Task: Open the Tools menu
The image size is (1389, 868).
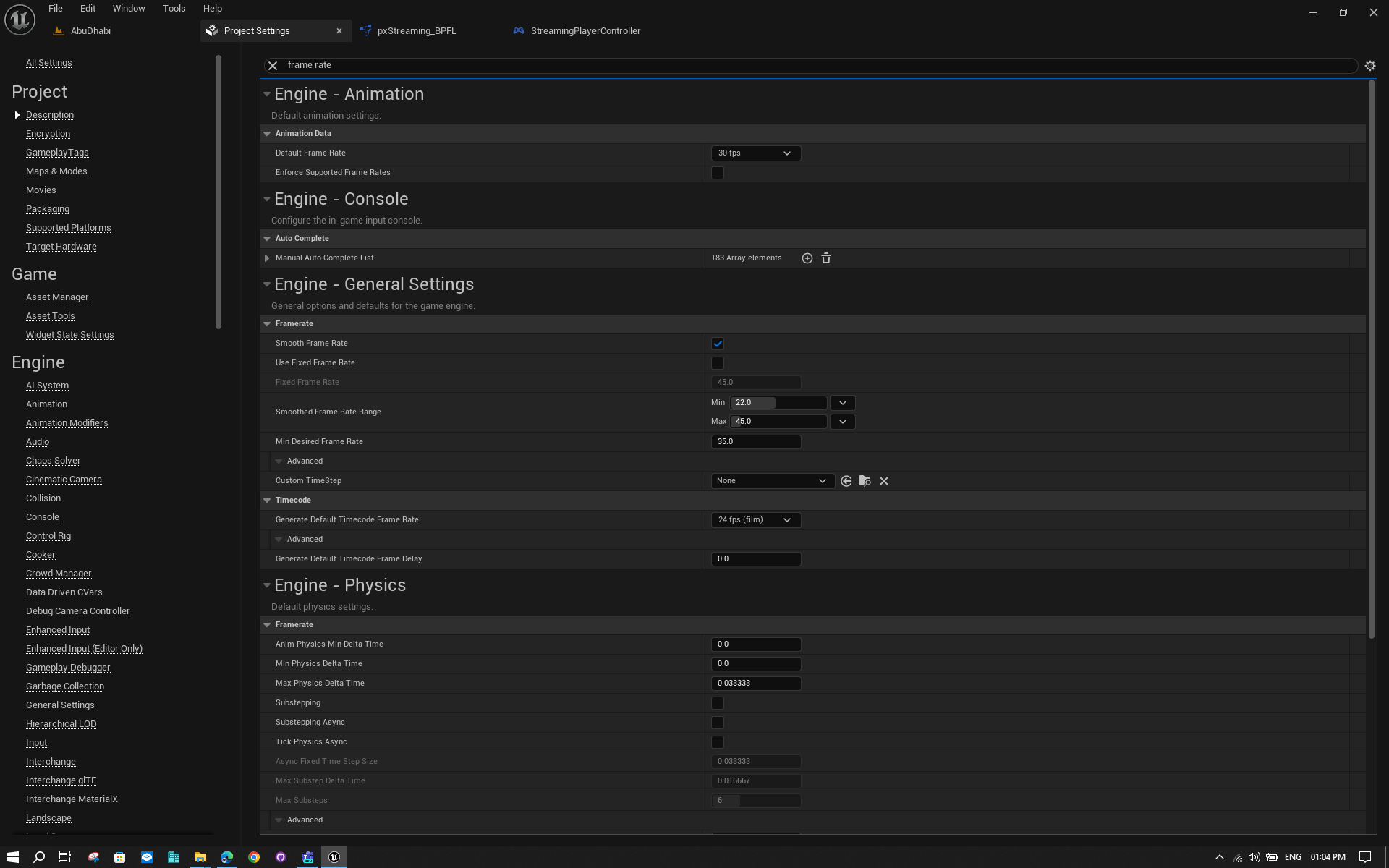Action: [174, 9]
